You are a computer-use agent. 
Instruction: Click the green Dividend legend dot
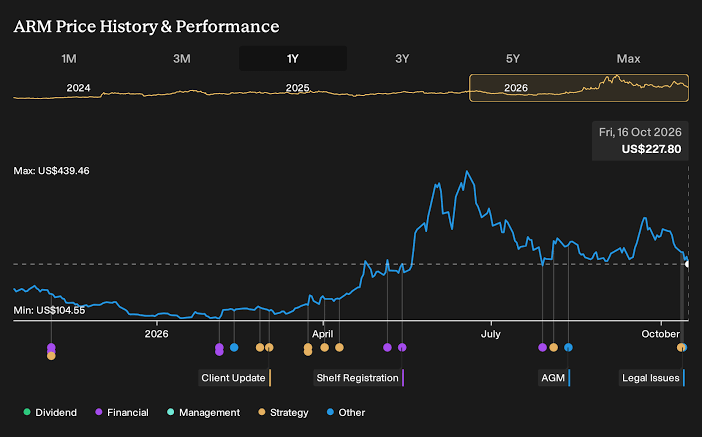(27, 412)
